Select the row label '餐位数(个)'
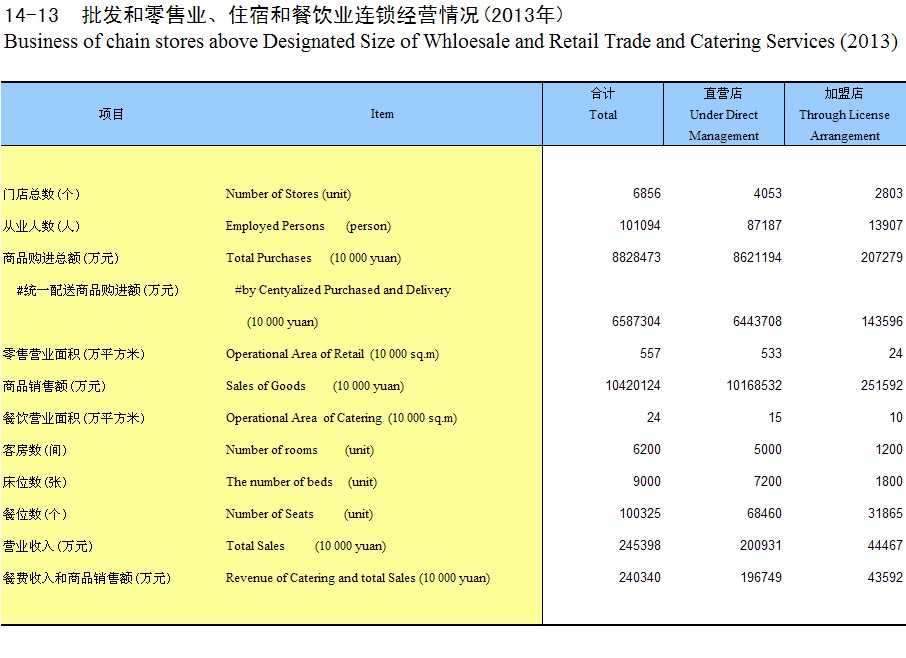This screenshot has height=658, width=906. (x=35, y=514)
